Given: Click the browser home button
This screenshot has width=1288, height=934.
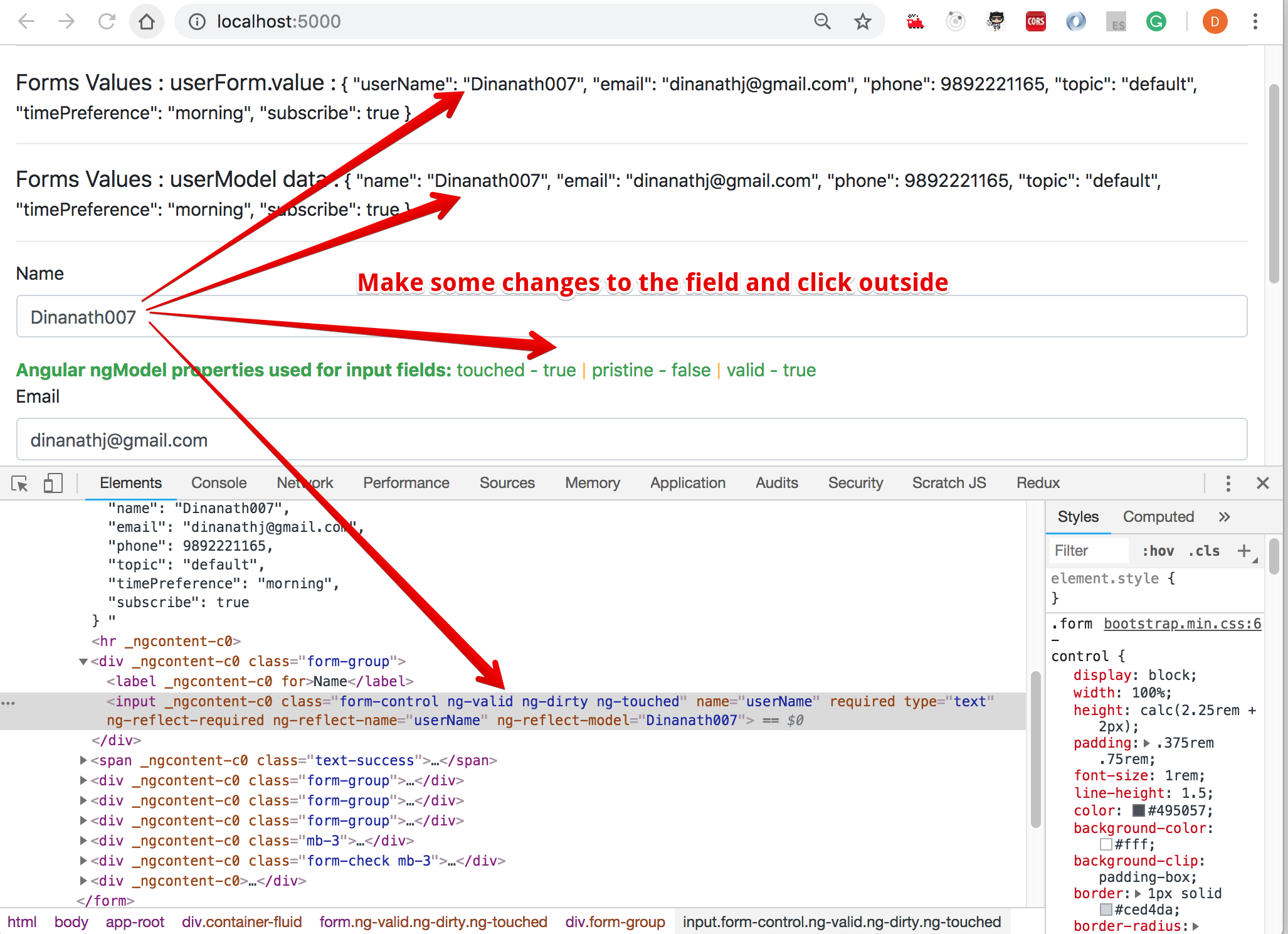Looking at the screenshot, I should point(147,22).
